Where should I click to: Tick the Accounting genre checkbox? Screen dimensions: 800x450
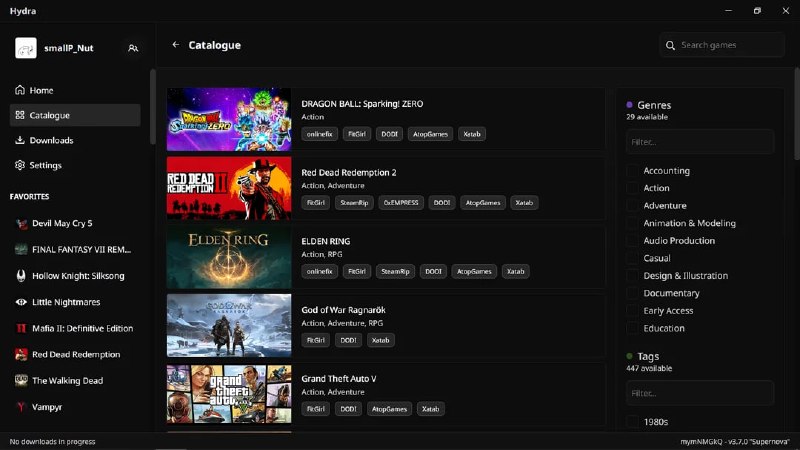[632, 171]
